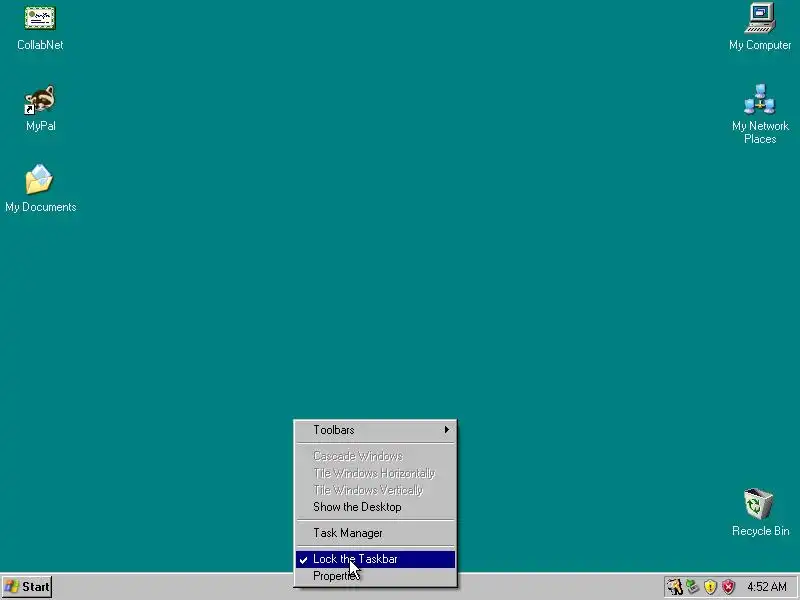Click the greyed Tile Windows Horizontally entry

pyautogui.click(x=376, y=473)
